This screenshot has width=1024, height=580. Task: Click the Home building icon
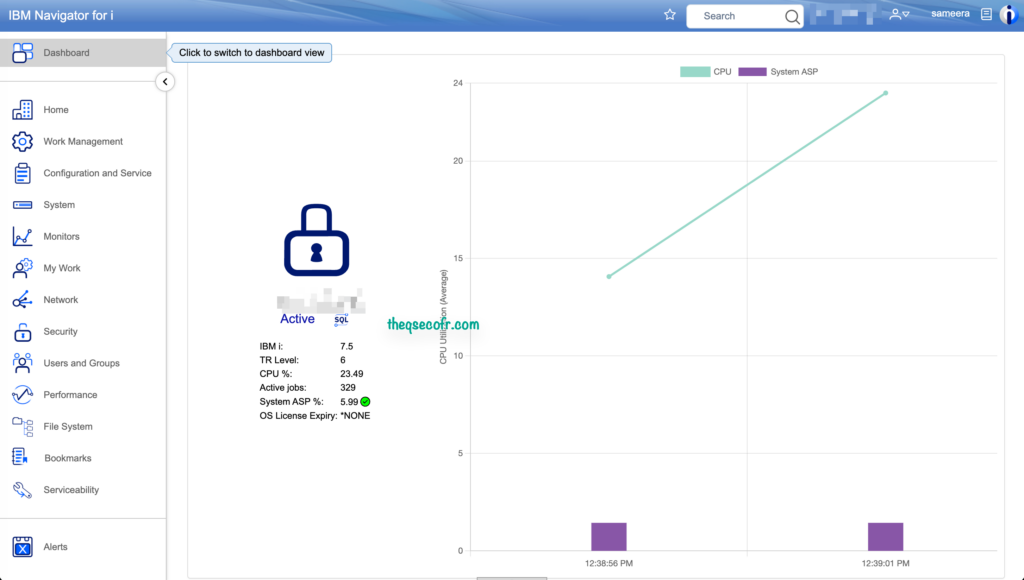point(22,110)
